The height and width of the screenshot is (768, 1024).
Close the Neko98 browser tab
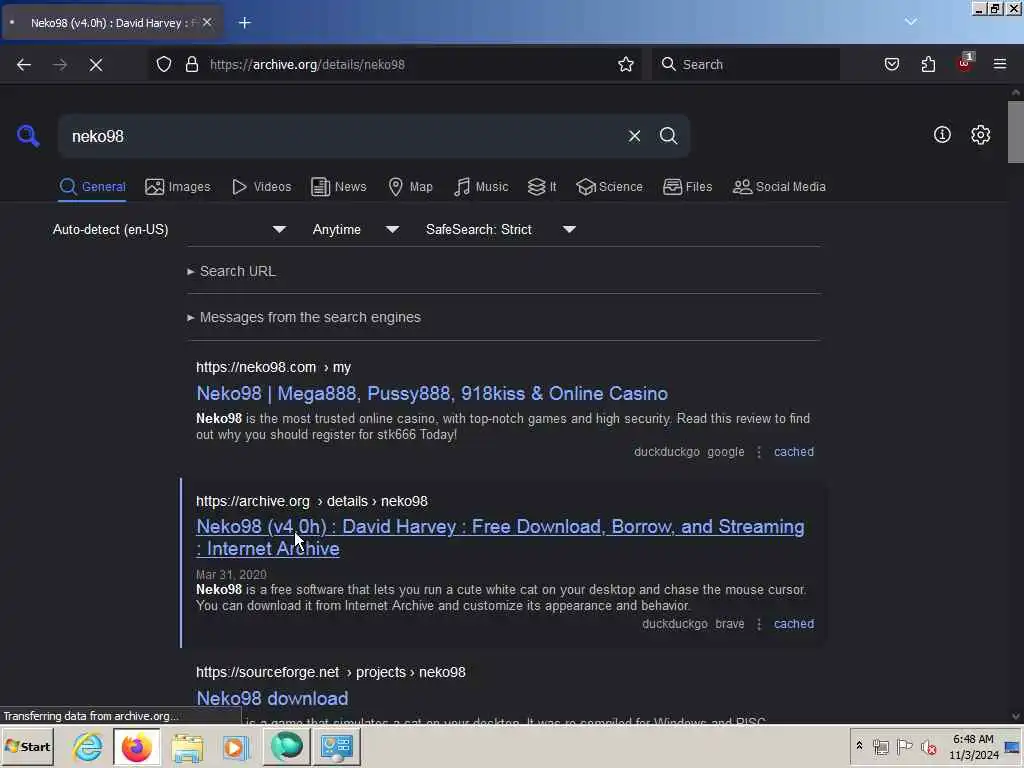pyautogui.click(x=207, y=22)
